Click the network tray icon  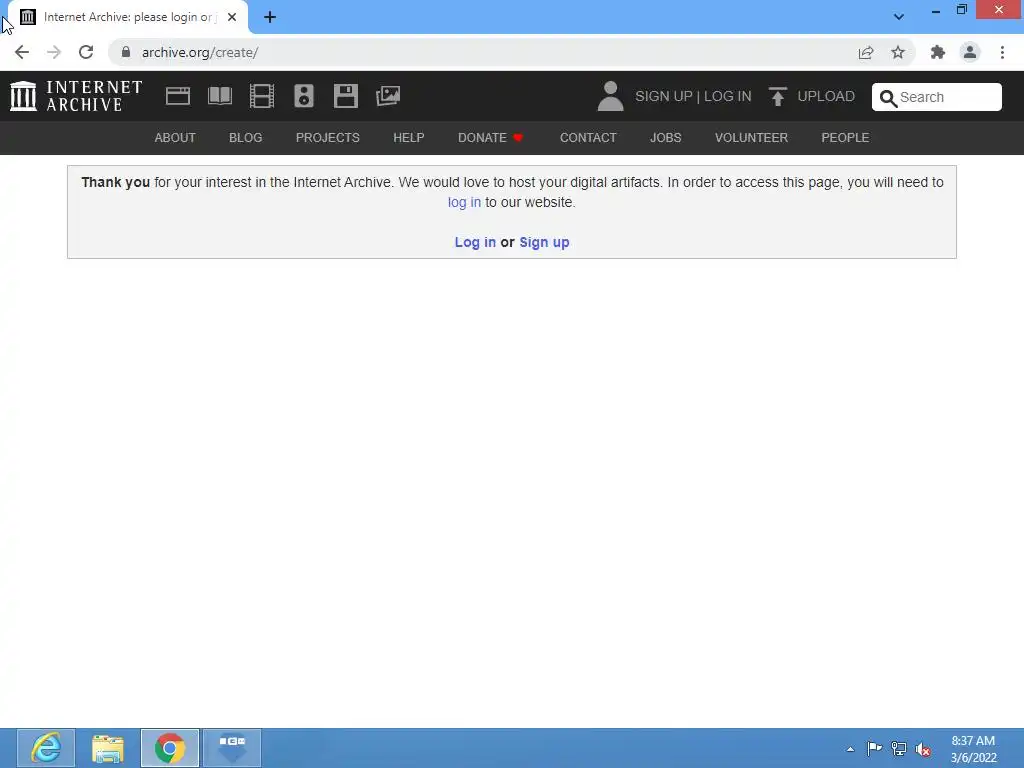click(899, 749)
